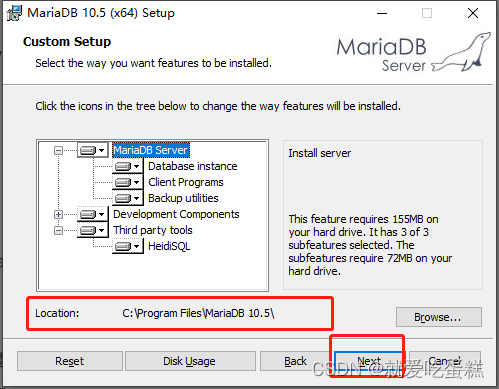Screen dimensions: 499x389
Task: Click the MariaDB Server seal logo
Action: tap(414, 52)
